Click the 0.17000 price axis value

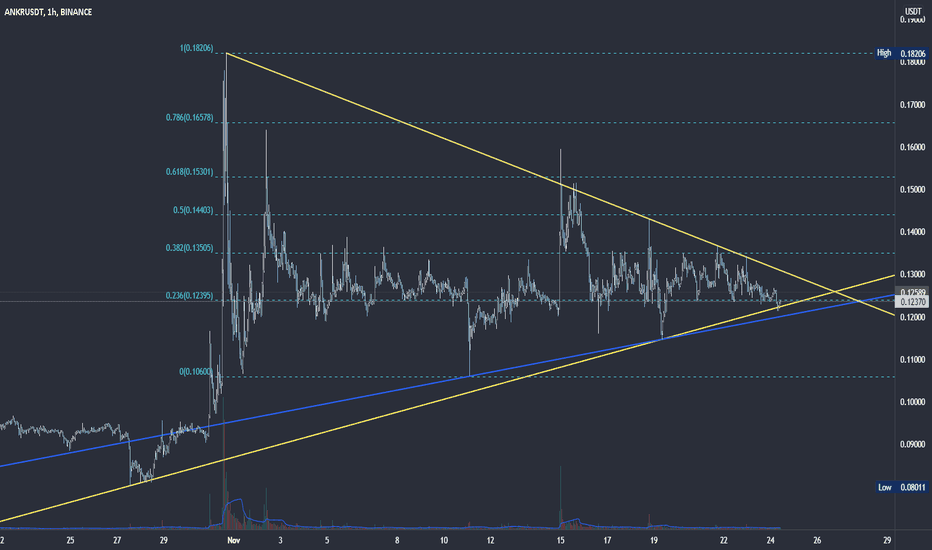912,105
